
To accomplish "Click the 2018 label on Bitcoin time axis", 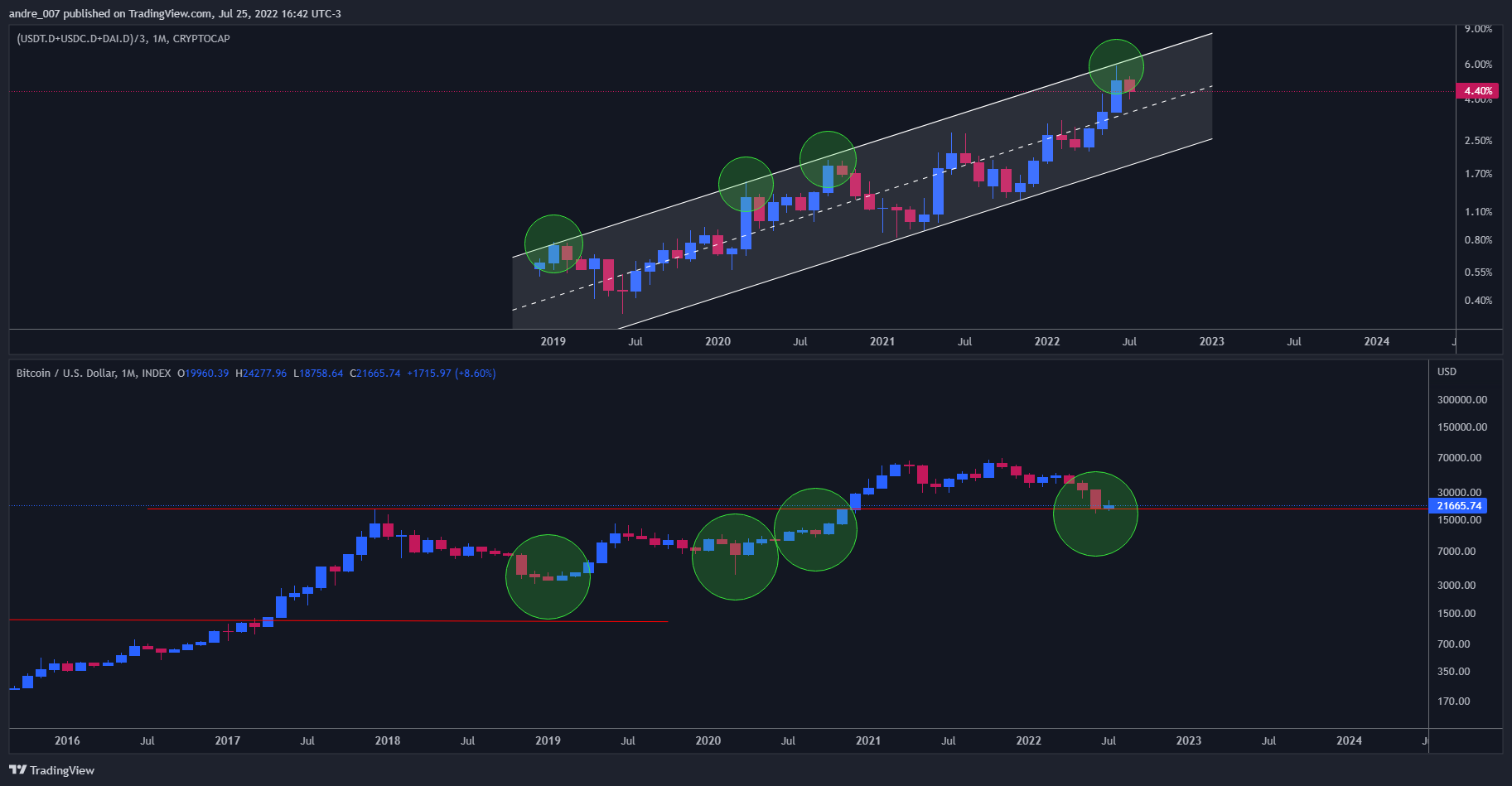I will (x=388, y=740).
